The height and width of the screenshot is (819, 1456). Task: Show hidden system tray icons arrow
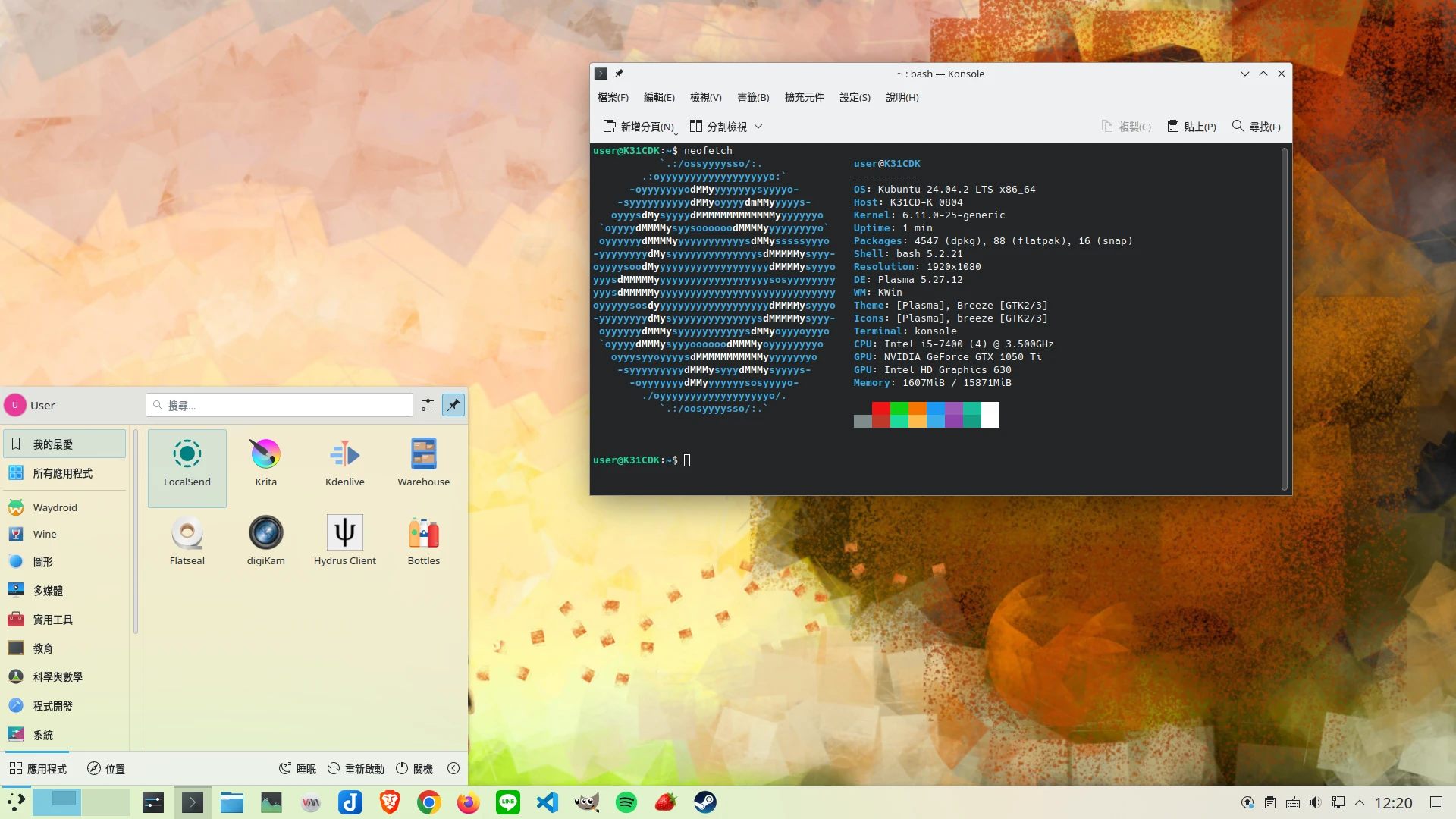point(1360,803)
